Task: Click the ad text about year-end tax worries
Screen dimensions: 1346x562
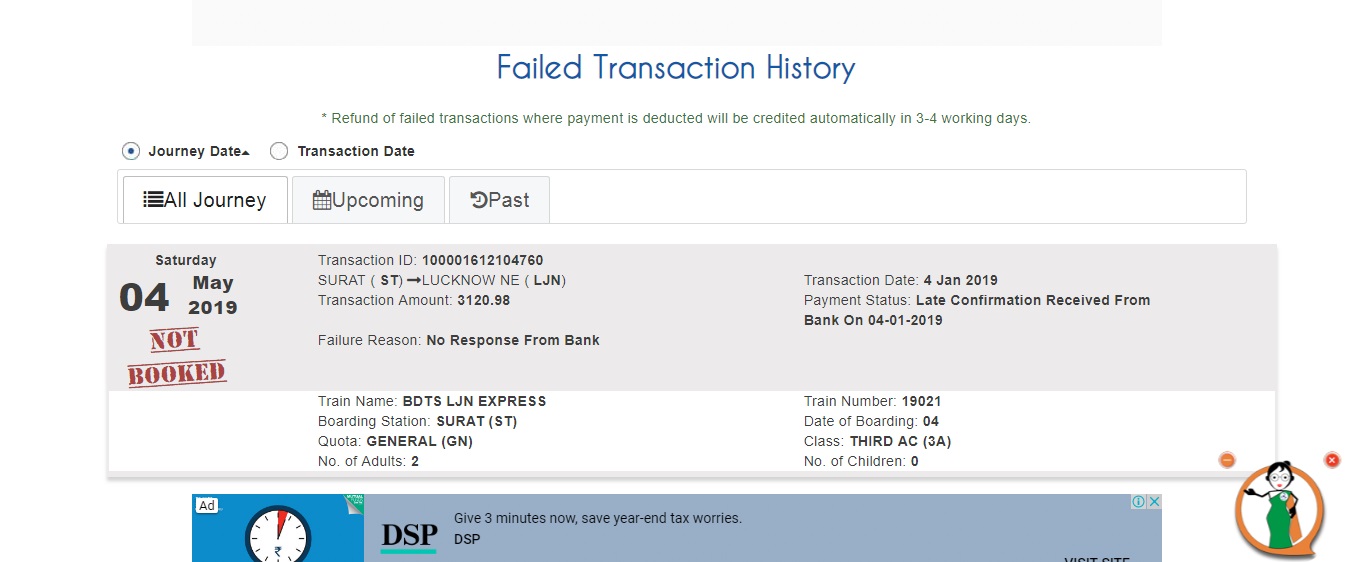Action: tap(597, 518)
